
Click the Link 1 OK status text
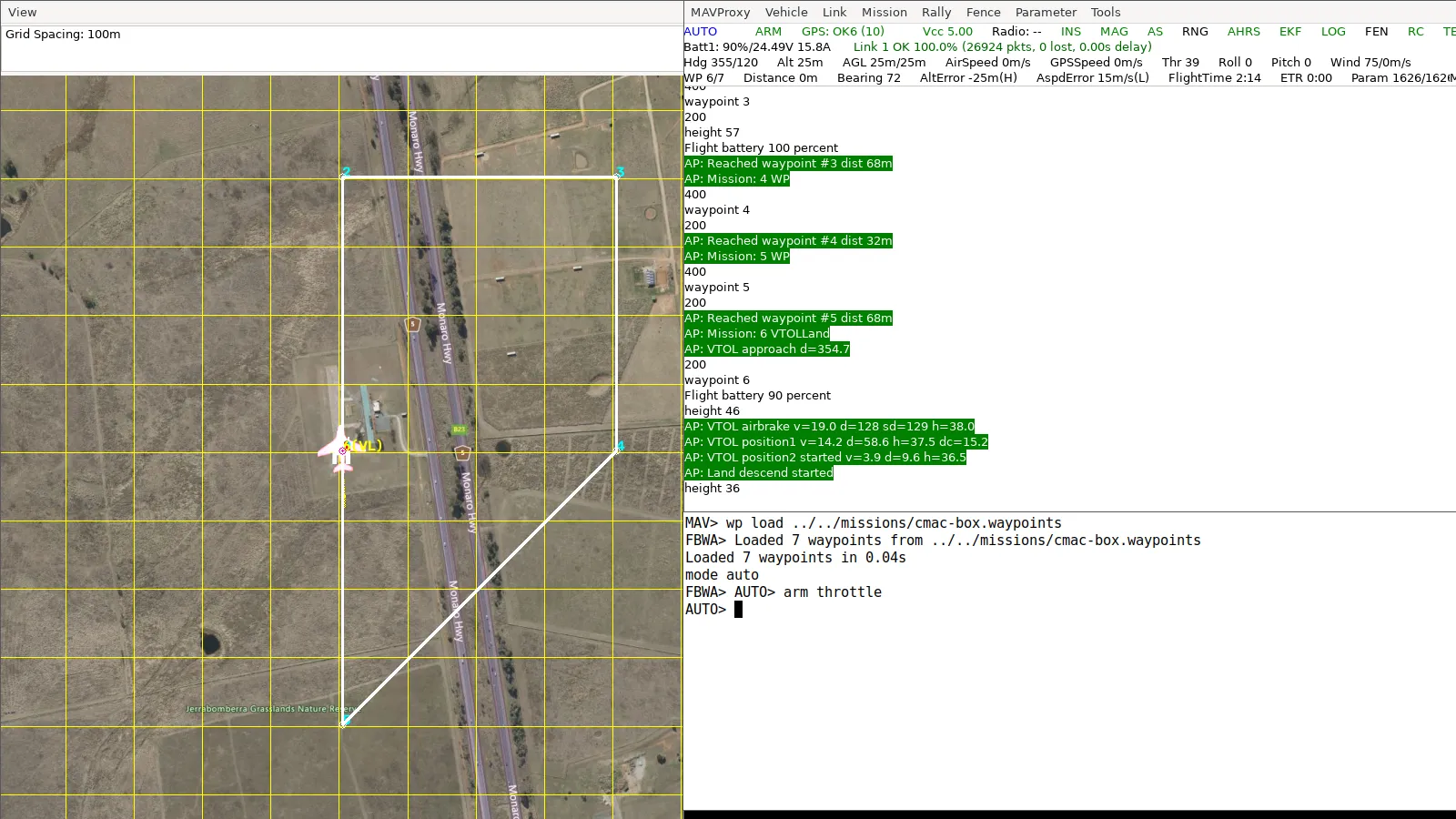coord(1002,46)
